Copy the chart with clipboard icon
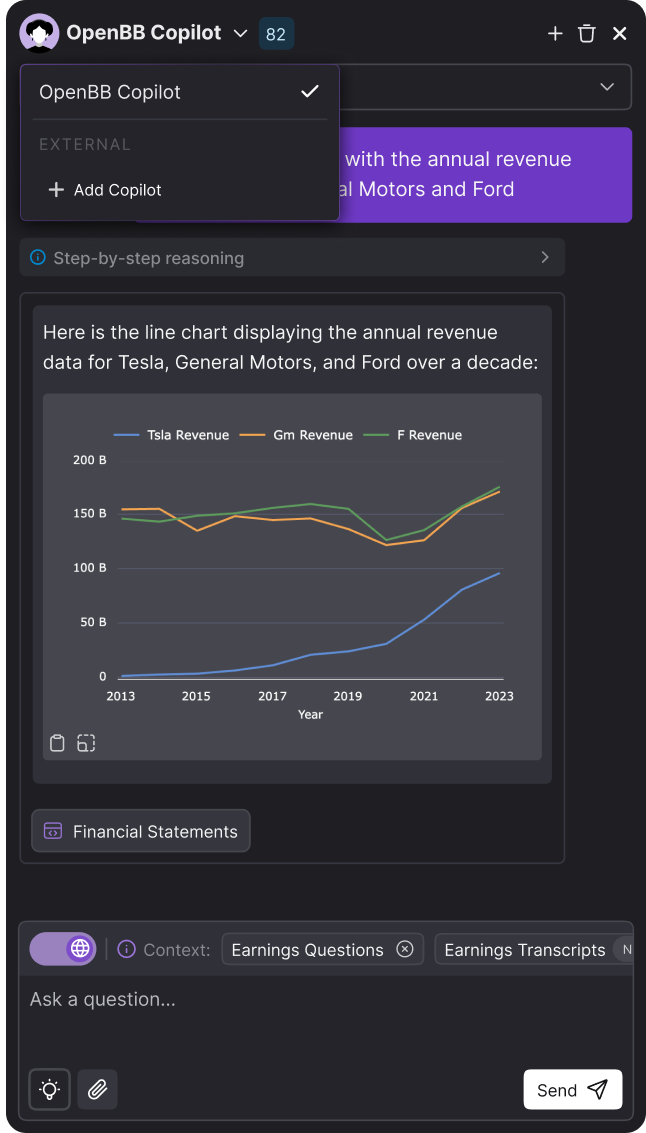This screenshot has width=646, height=1133. click(57, 743)
